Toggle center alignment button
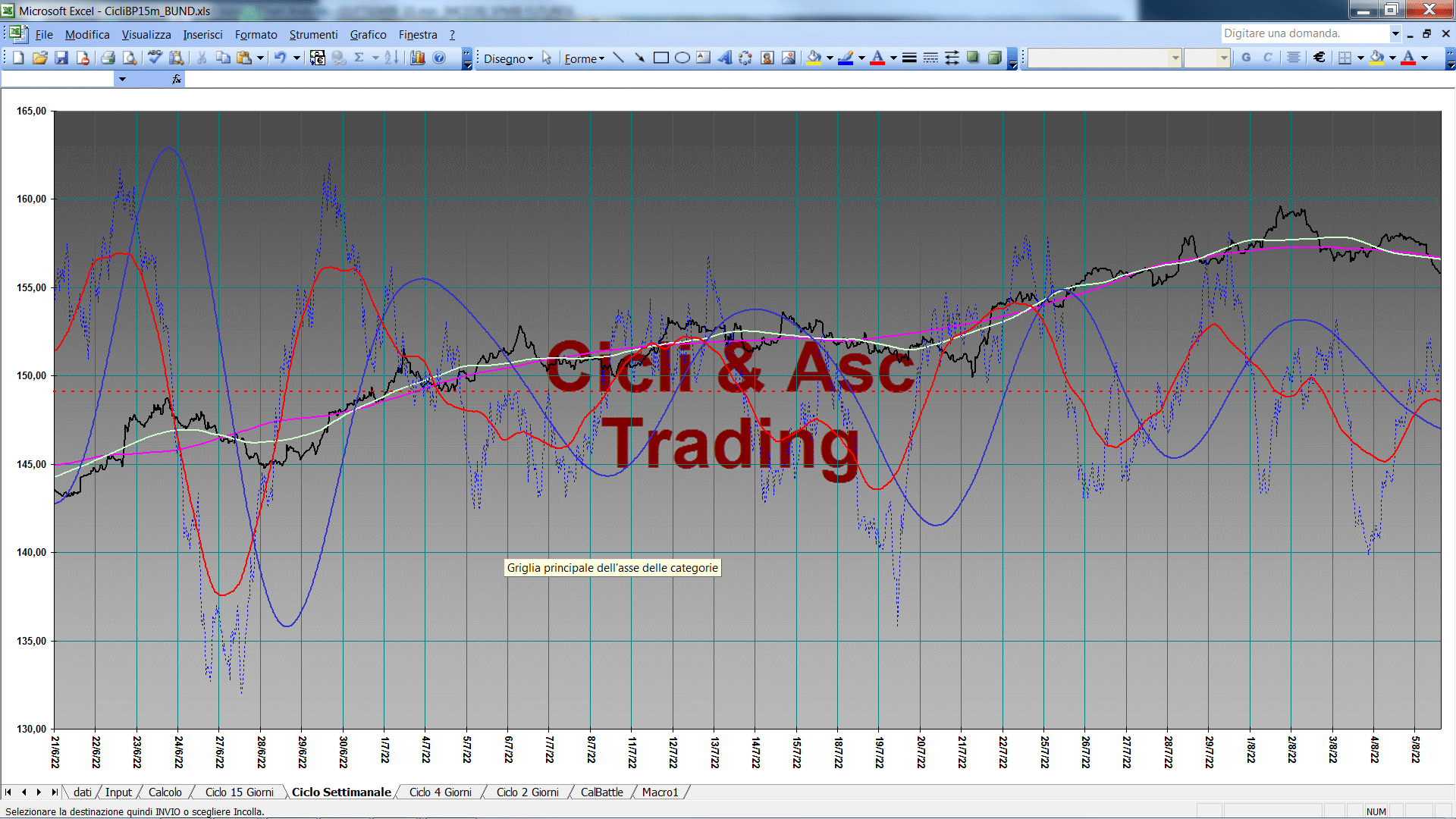Viewport: 1456px width, 819px height. (1293, 58)
